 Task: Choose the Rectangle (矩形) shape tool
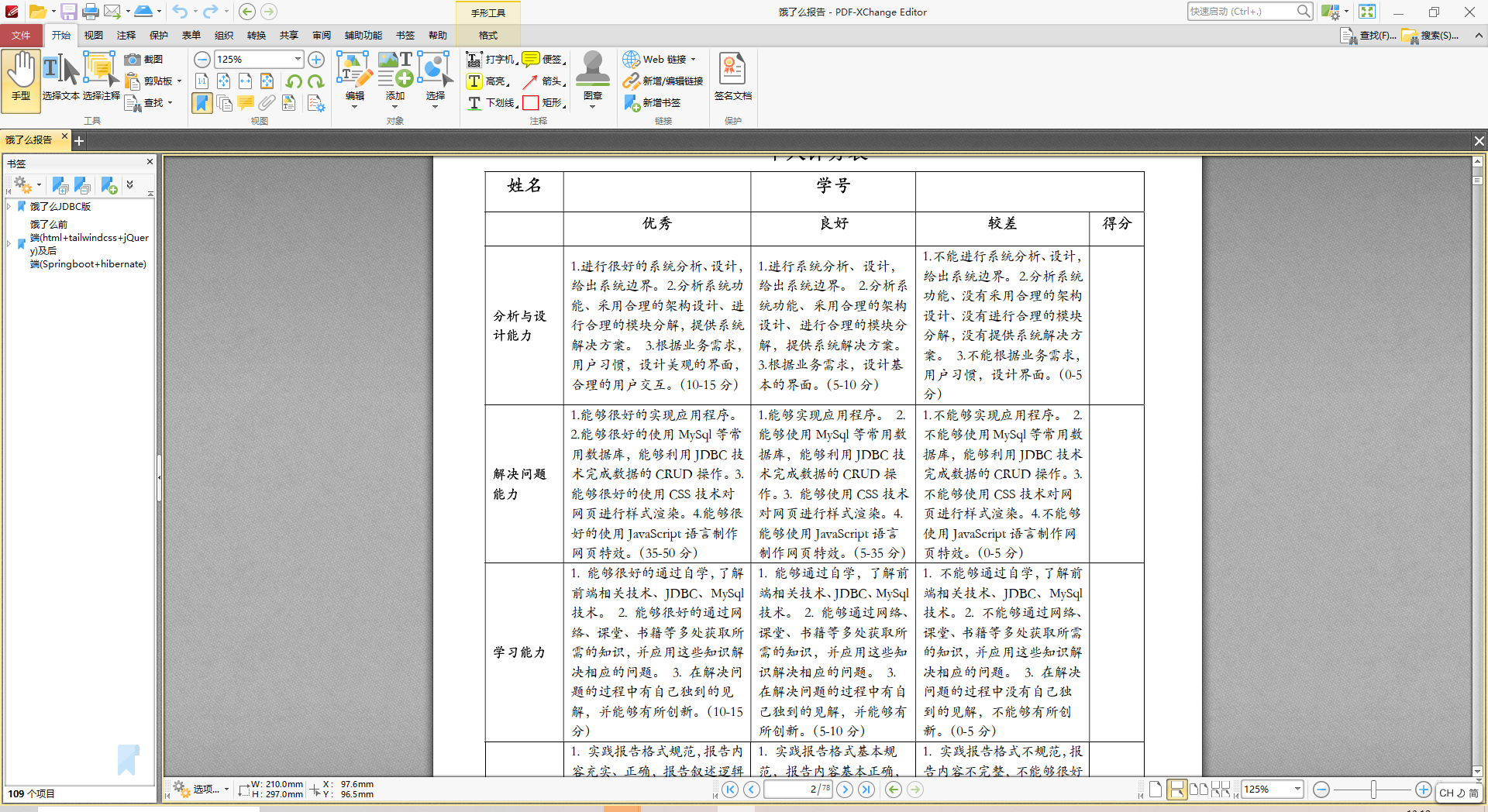coord(543,102)
